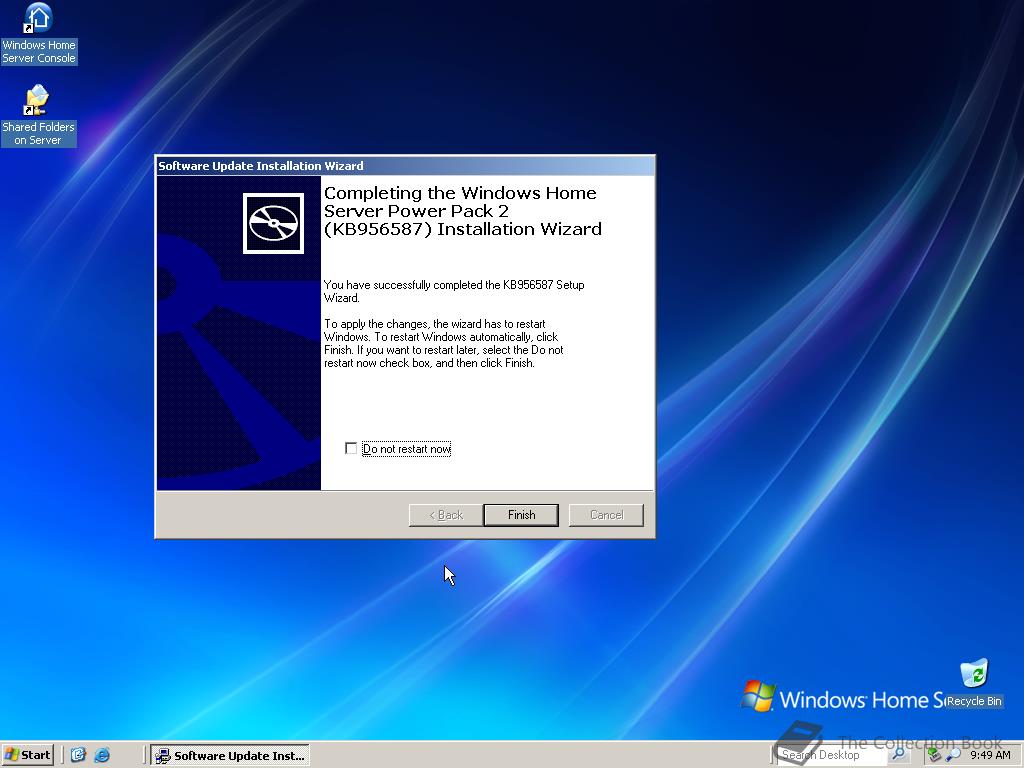Image resolution: width=1024 pixels, height=768 pixels.
Task: Click the Software Update Installation Wizard title bar
Action: tap(405, 166)
